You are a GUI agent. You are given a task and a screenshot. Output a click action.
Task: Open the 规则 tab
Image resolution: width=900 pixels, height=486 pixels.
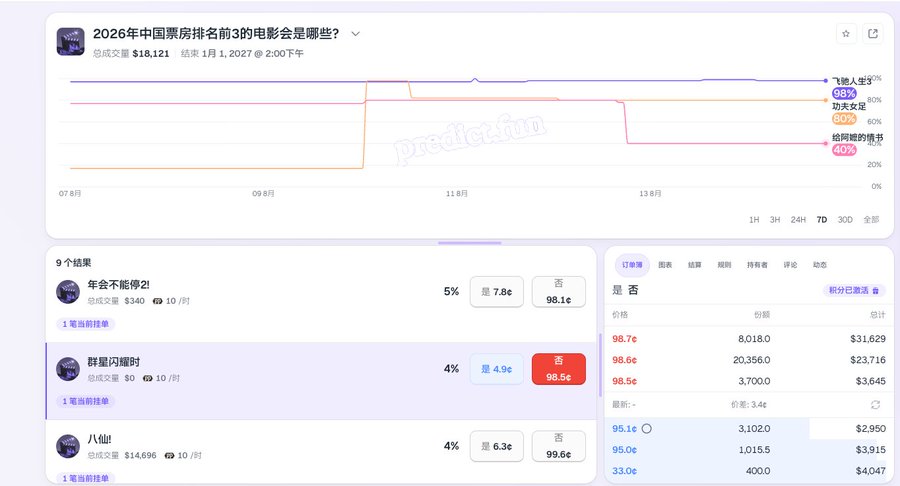pyautogui.click(x=724, y=265)
